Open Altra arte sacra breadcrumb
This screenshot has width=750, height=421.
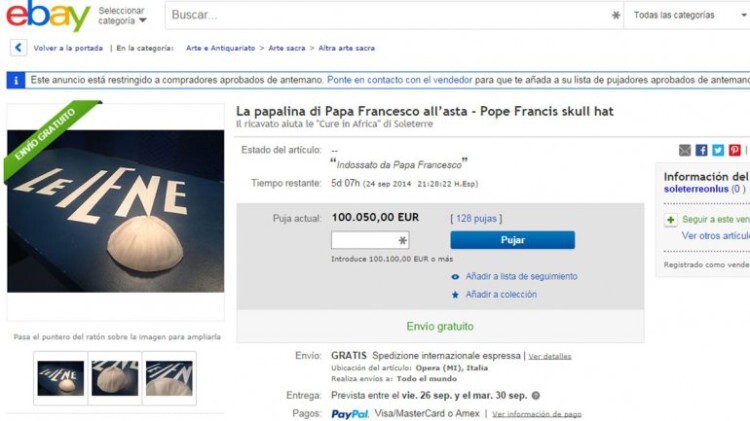click(346, 48)
